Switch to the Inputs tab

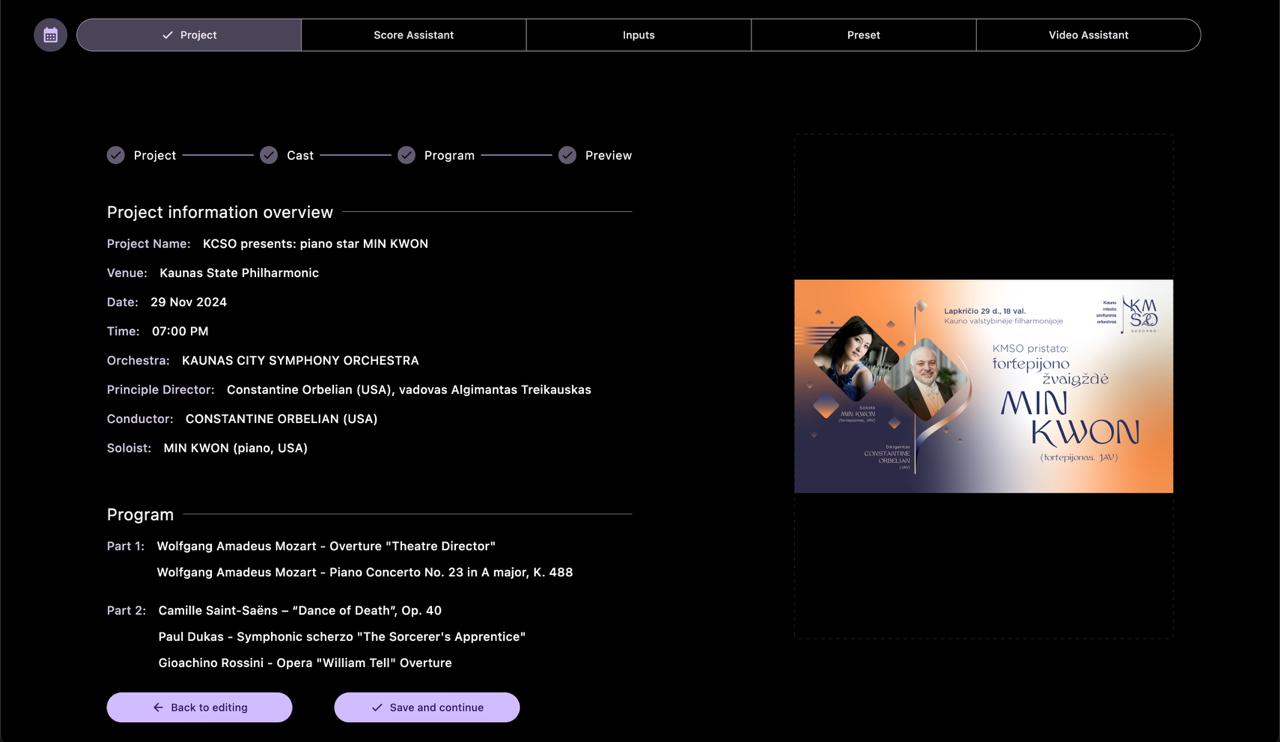(638, 34)
